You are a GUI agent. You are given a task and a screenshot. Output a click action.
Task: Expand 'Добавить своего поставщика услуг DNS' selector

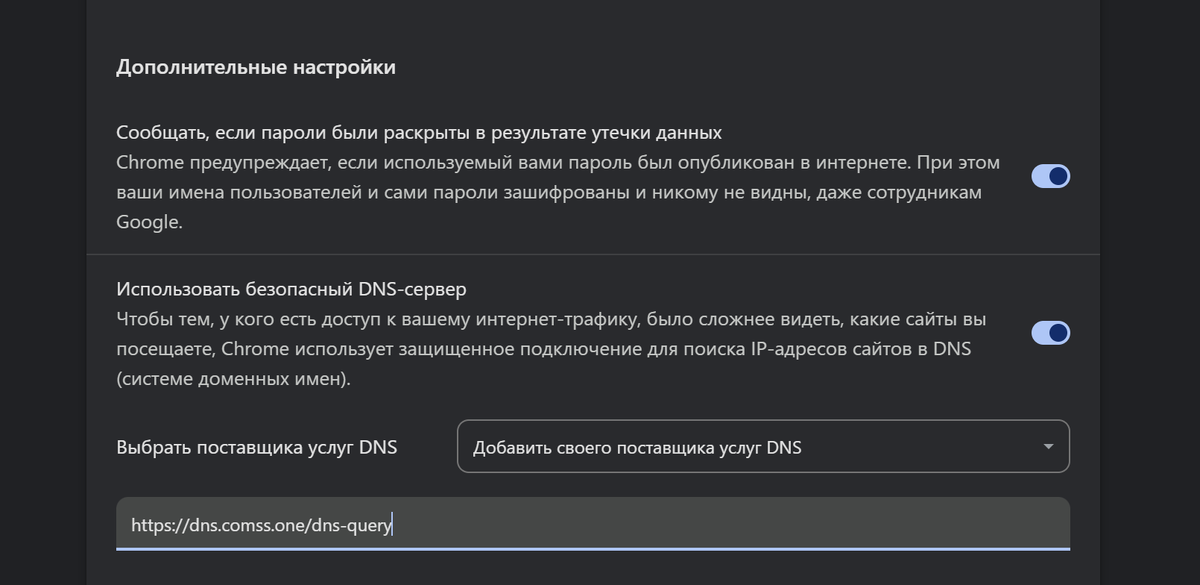(763, 446)
